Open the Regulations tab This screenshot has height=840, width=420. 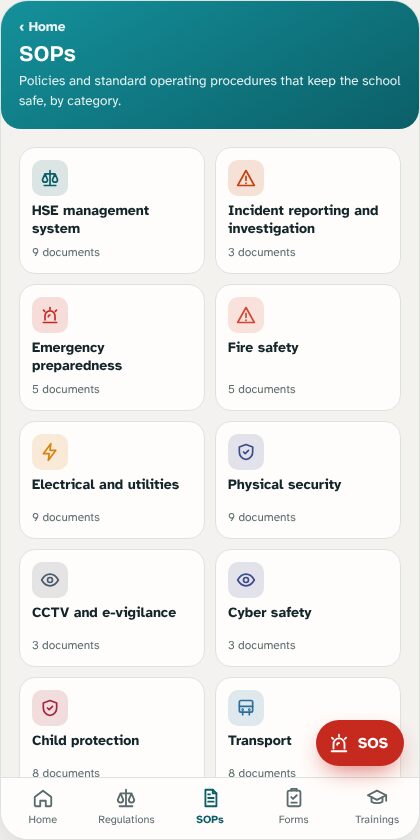pos(126,806)
